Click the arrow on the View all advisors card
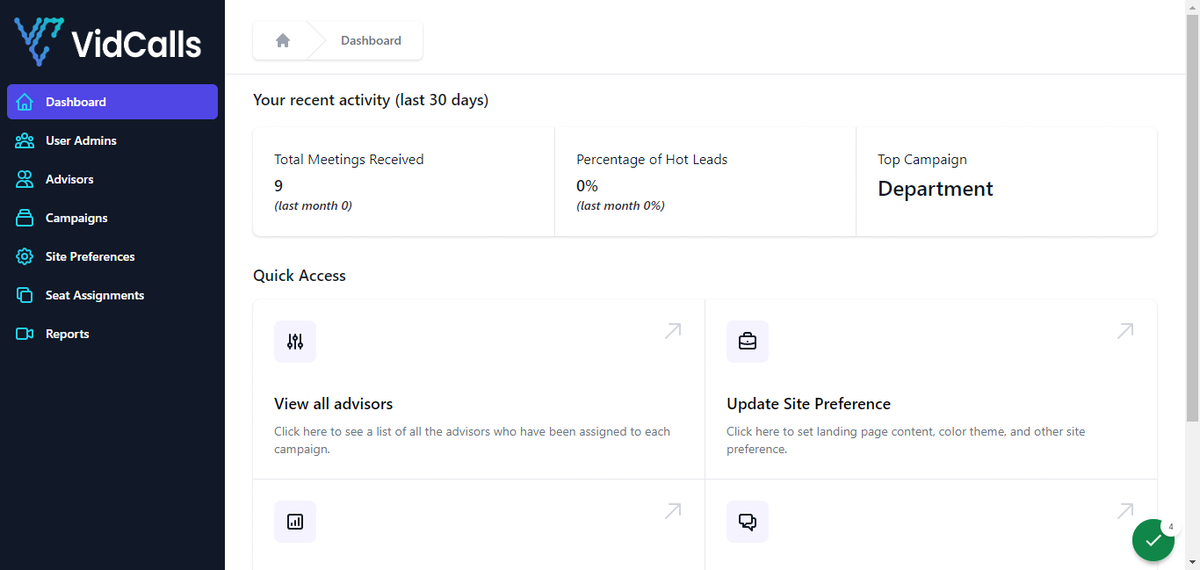Viewport: 1200px width, 570px height. [x=673, y=330]
